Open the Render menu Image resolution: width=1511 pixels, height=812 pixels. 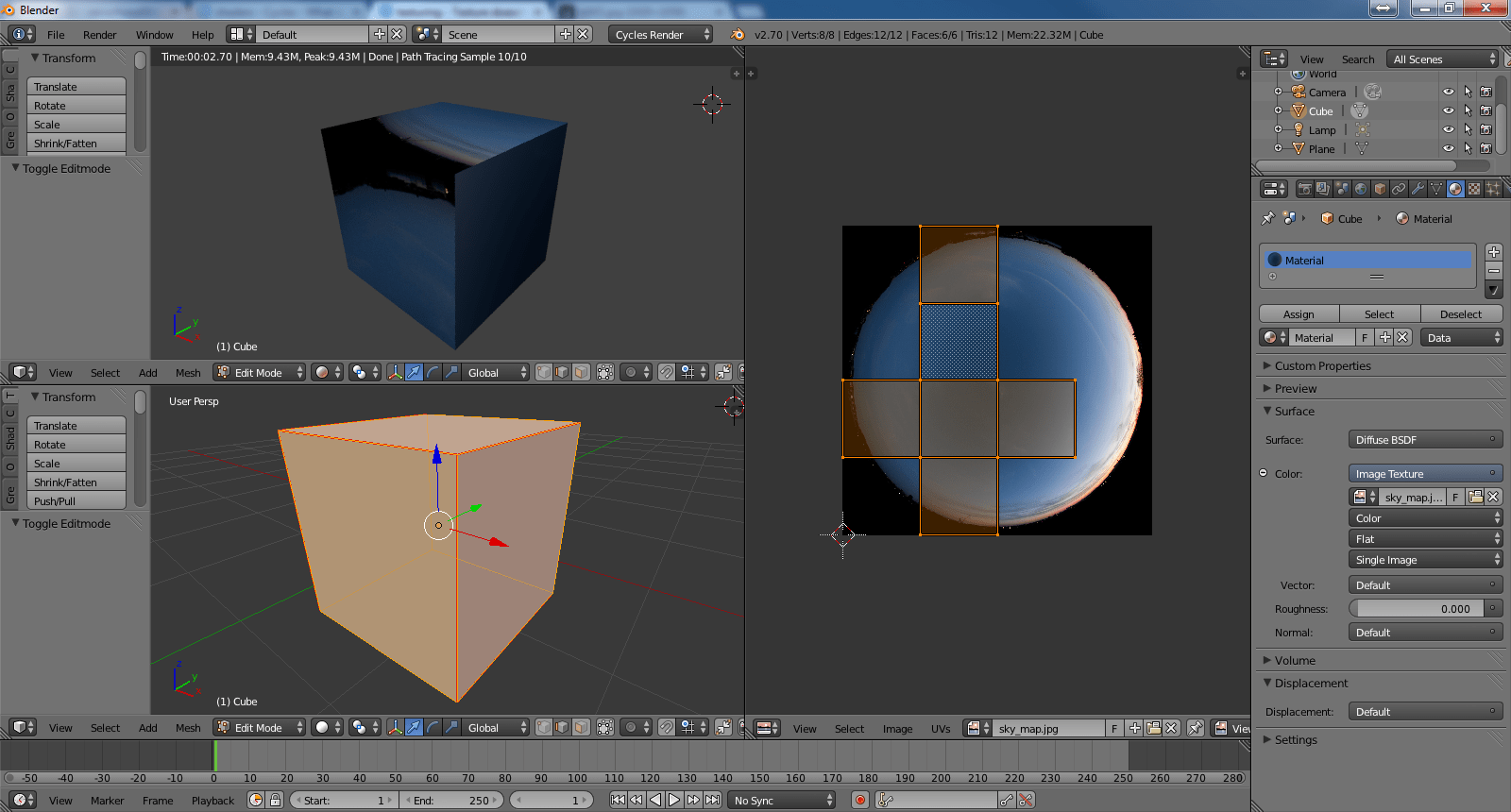pos(99,34)
